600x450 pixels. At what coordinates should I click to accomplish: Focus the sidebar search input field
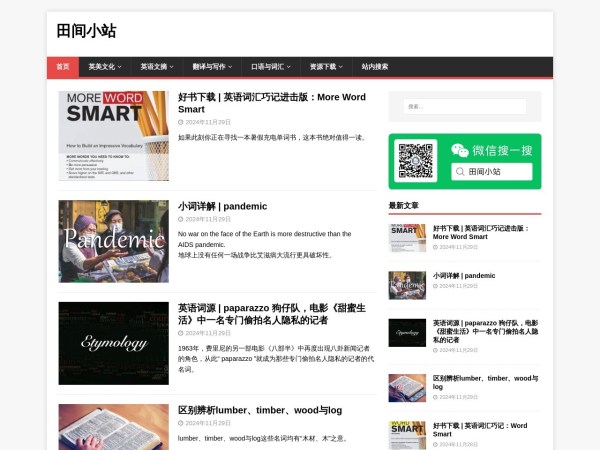(464, 106)
